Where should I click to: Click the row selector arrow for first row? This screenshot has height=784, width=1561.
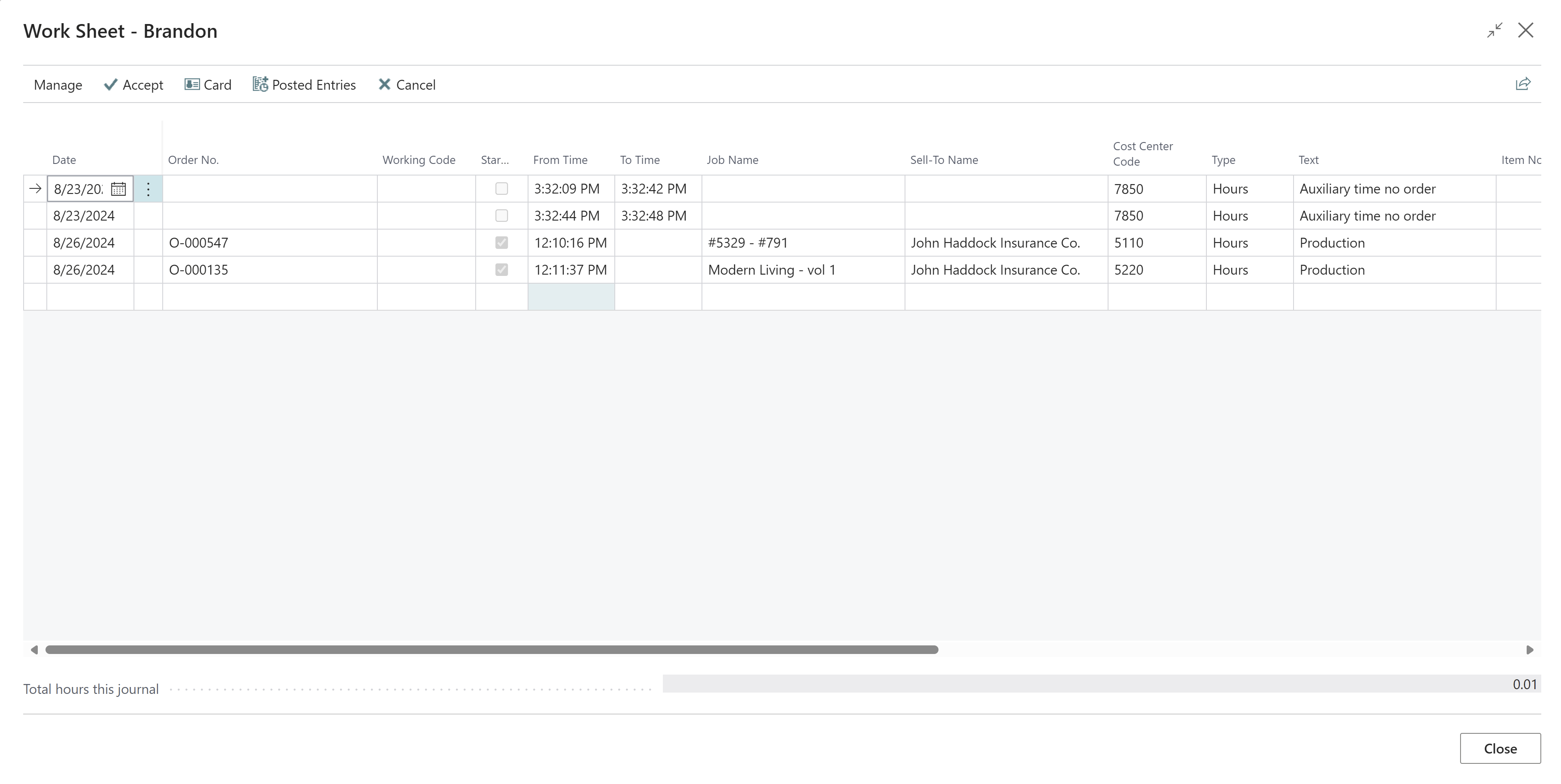35,189
